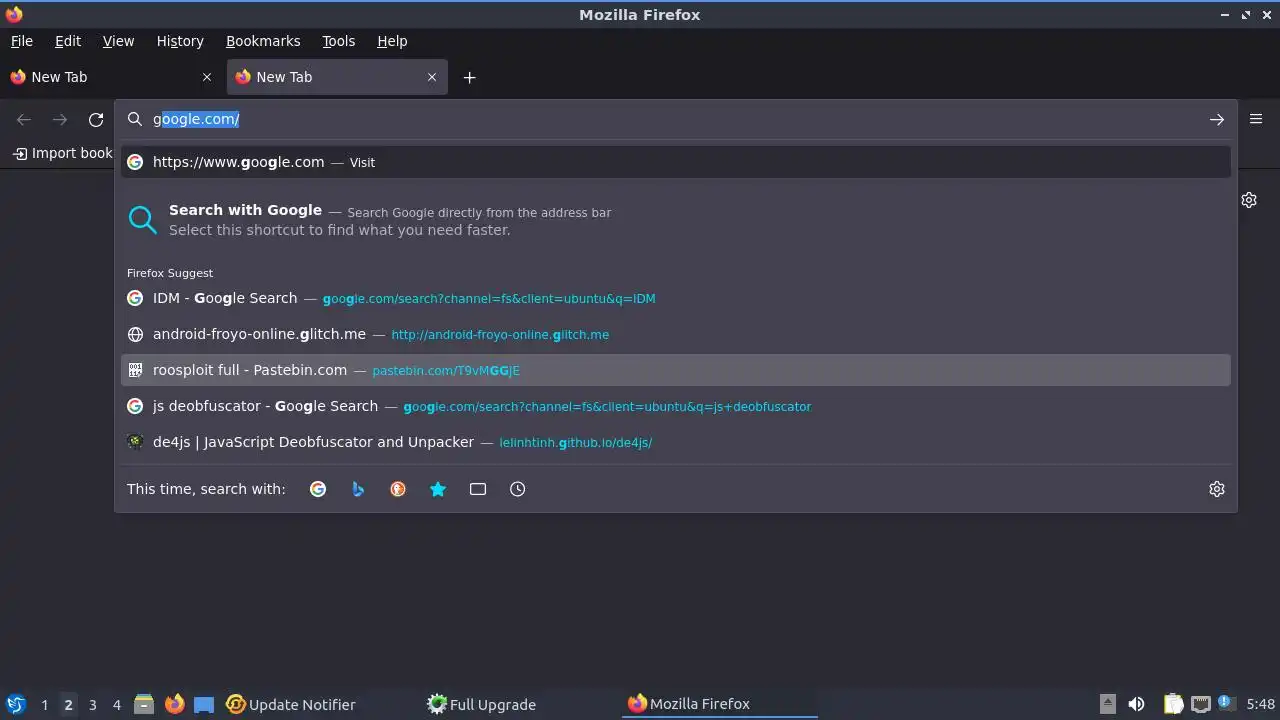Go forward one page

point(60,120)
